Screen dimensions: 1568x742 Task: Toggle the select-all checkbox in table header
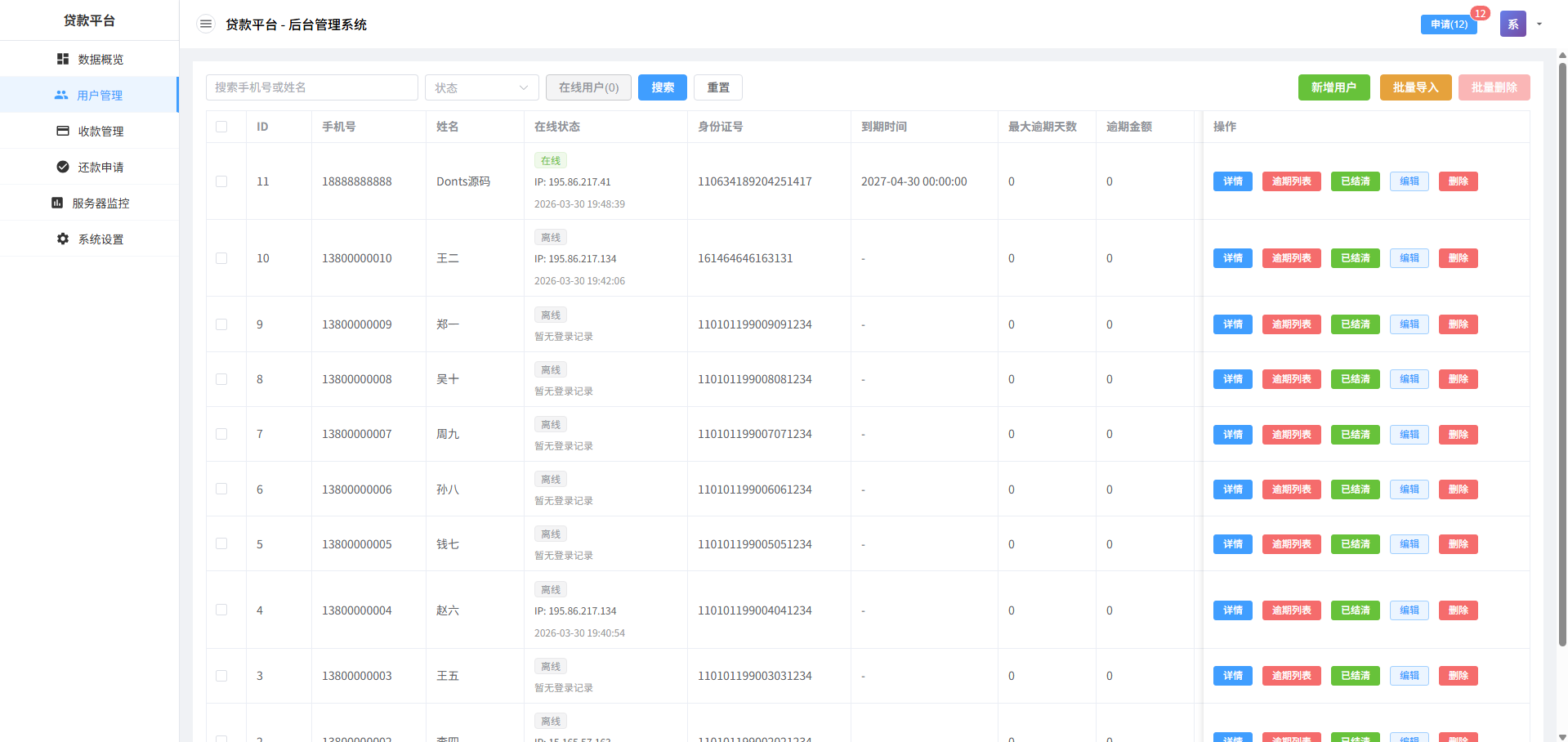pyautogui.click(x=221, y=127)
